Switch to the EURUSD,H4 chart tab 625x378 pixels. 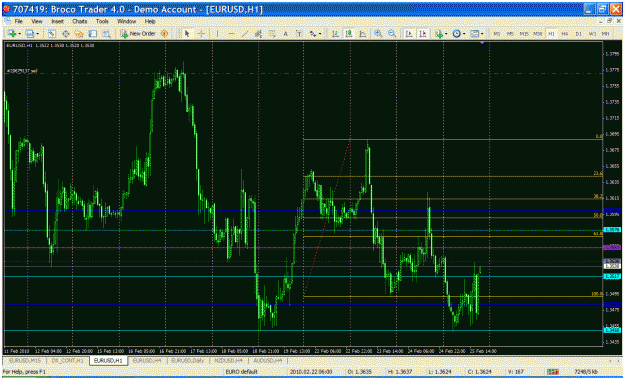[x=147, y=360]
